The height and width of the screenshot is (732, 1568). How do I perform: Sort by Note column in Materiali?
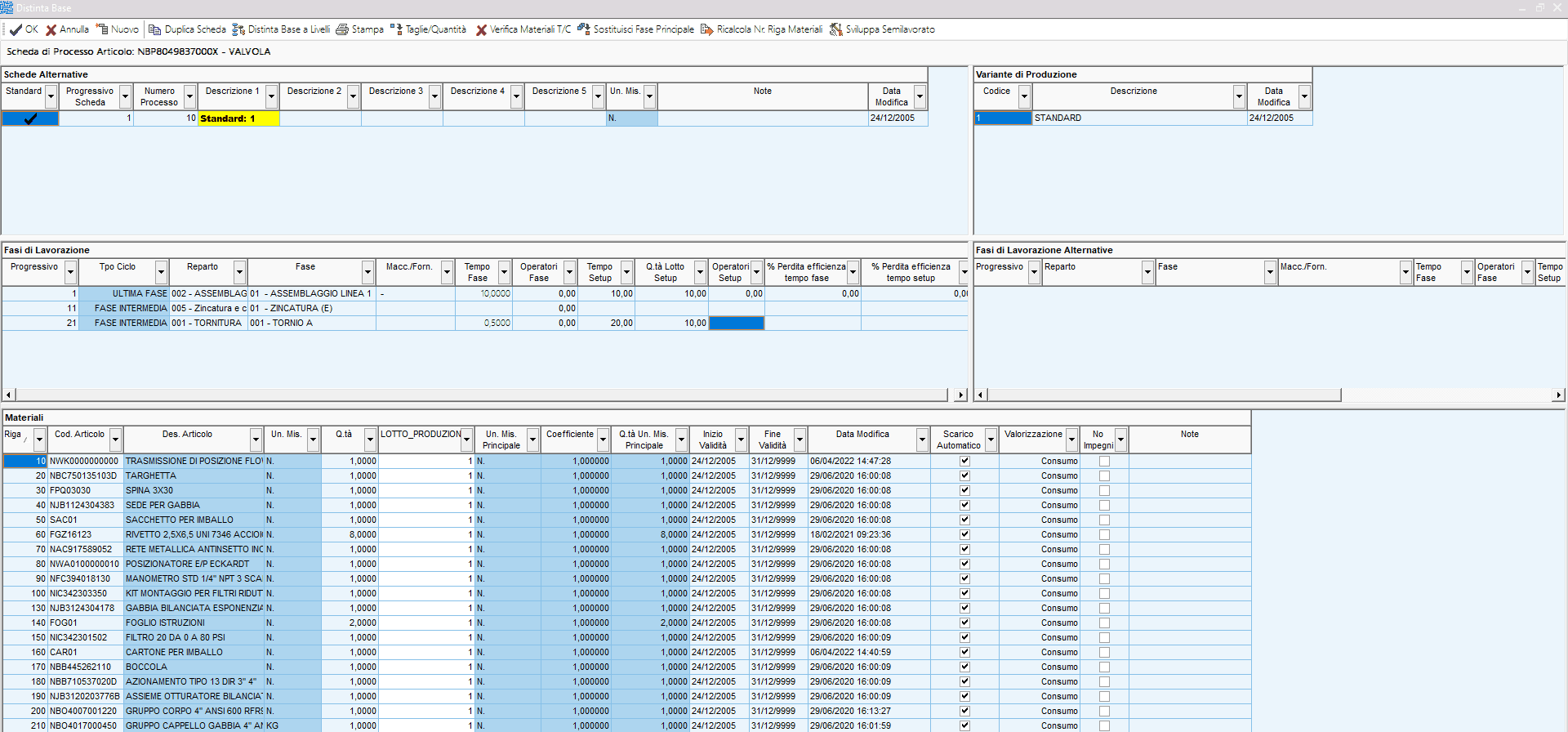[x=1189, y=440]
